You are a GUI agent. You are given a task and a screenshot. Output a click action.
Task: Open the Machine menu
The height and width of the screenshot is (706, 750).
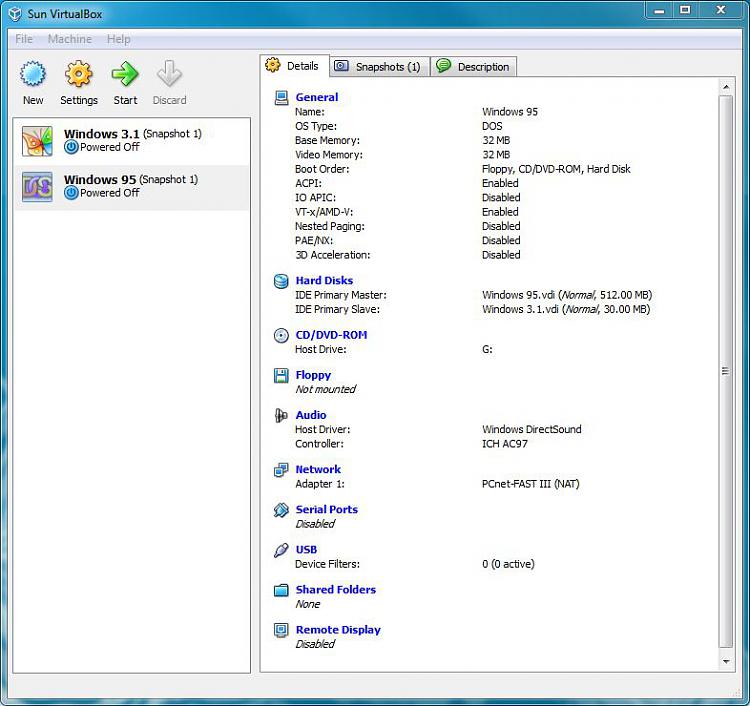tap(70, 39)
